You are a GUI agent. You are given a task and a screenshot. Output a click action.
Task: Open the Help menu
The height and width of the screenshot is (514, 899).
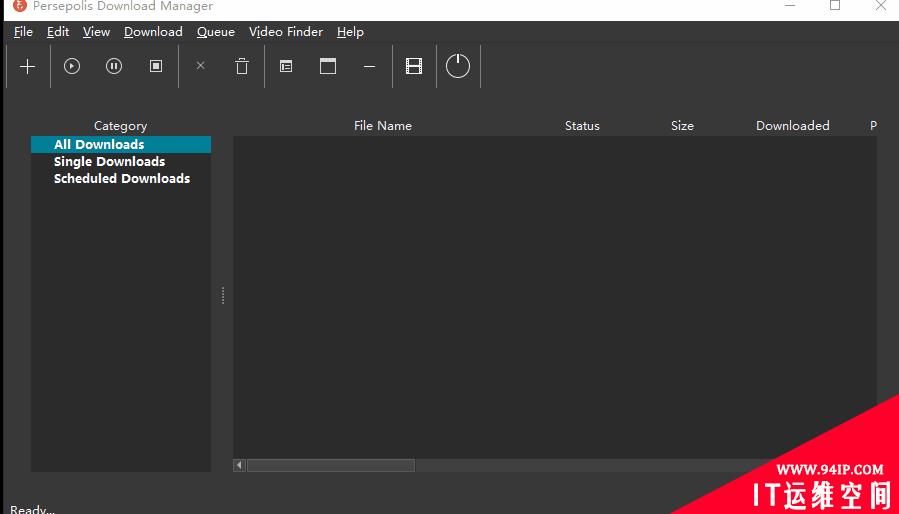(x=350, y=32)
